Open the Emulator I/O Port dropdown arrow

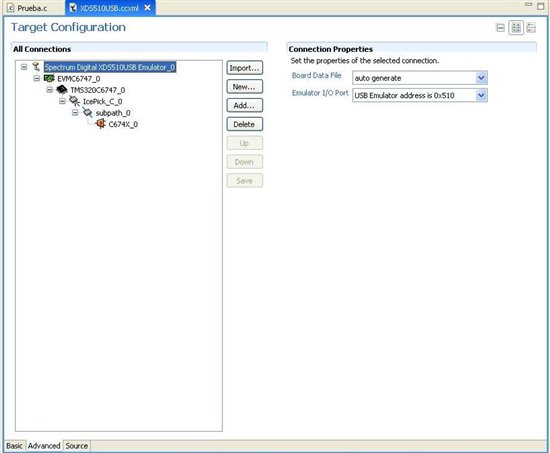pos(481,95)
